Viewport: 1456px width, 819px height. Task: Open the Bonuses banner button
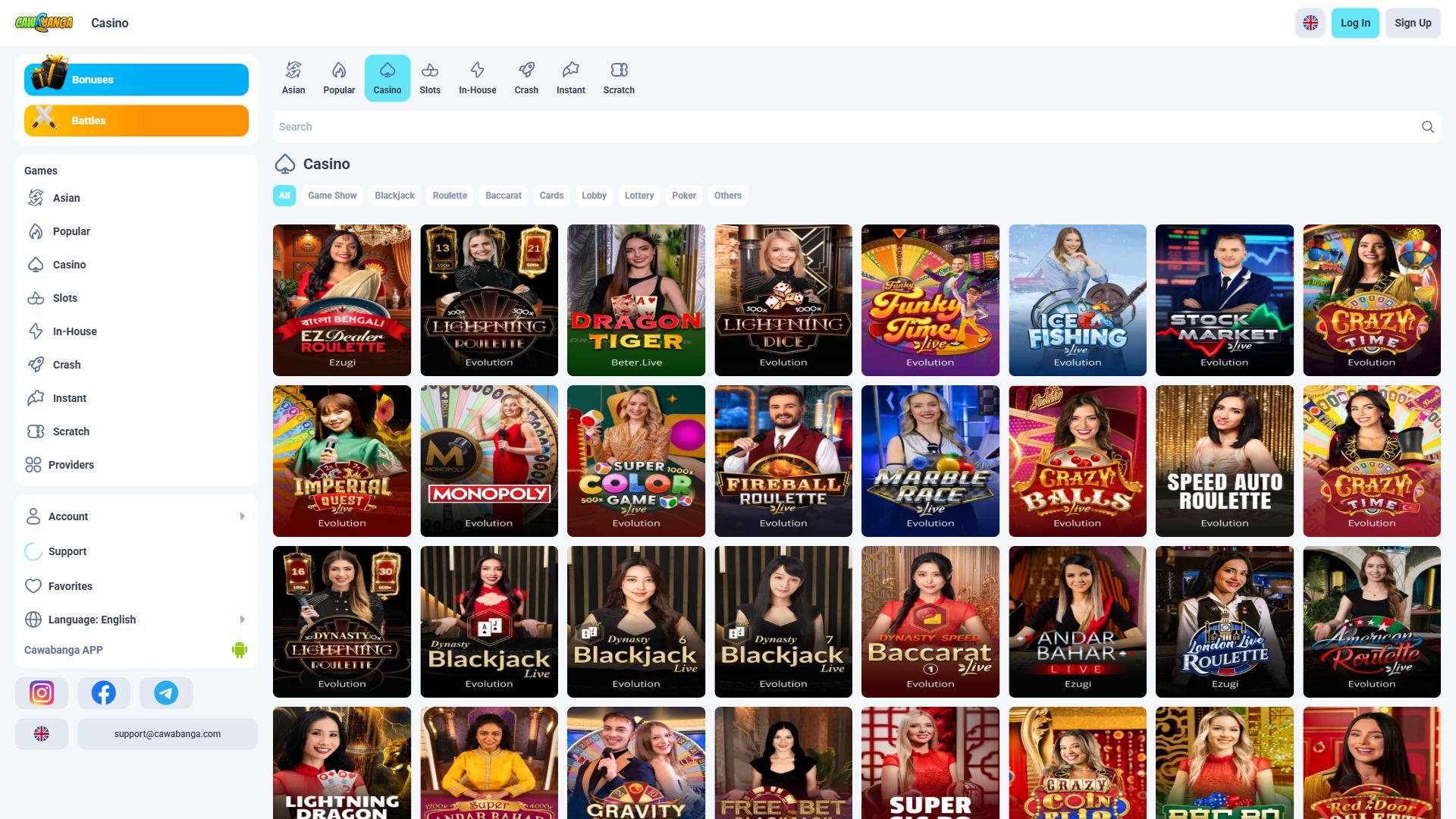pyautogui.click(x=136, y=80)
